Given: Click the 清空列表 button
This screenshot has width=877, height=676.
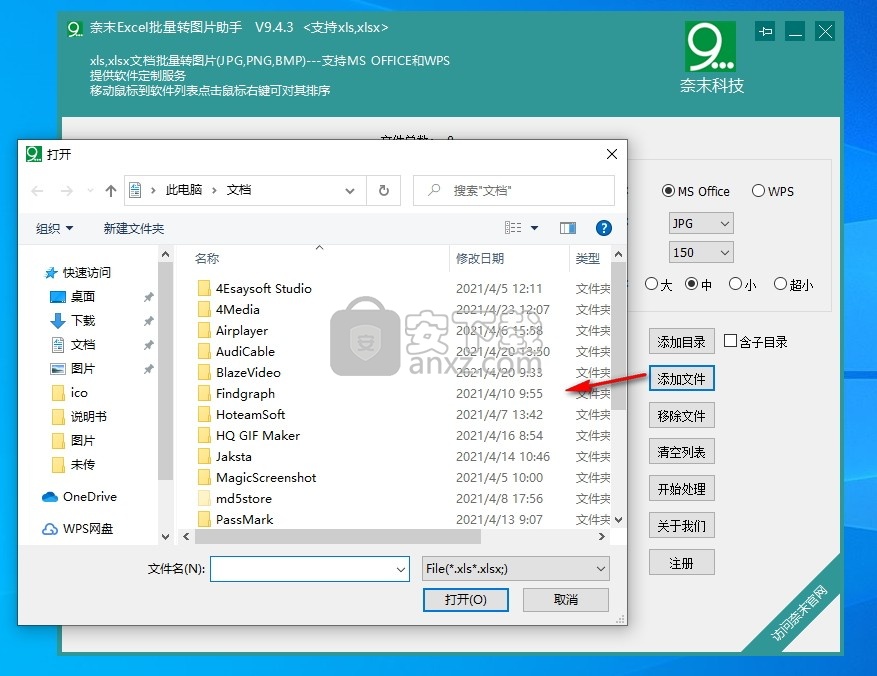Looking at the screenshot, I should coord(681,452).
